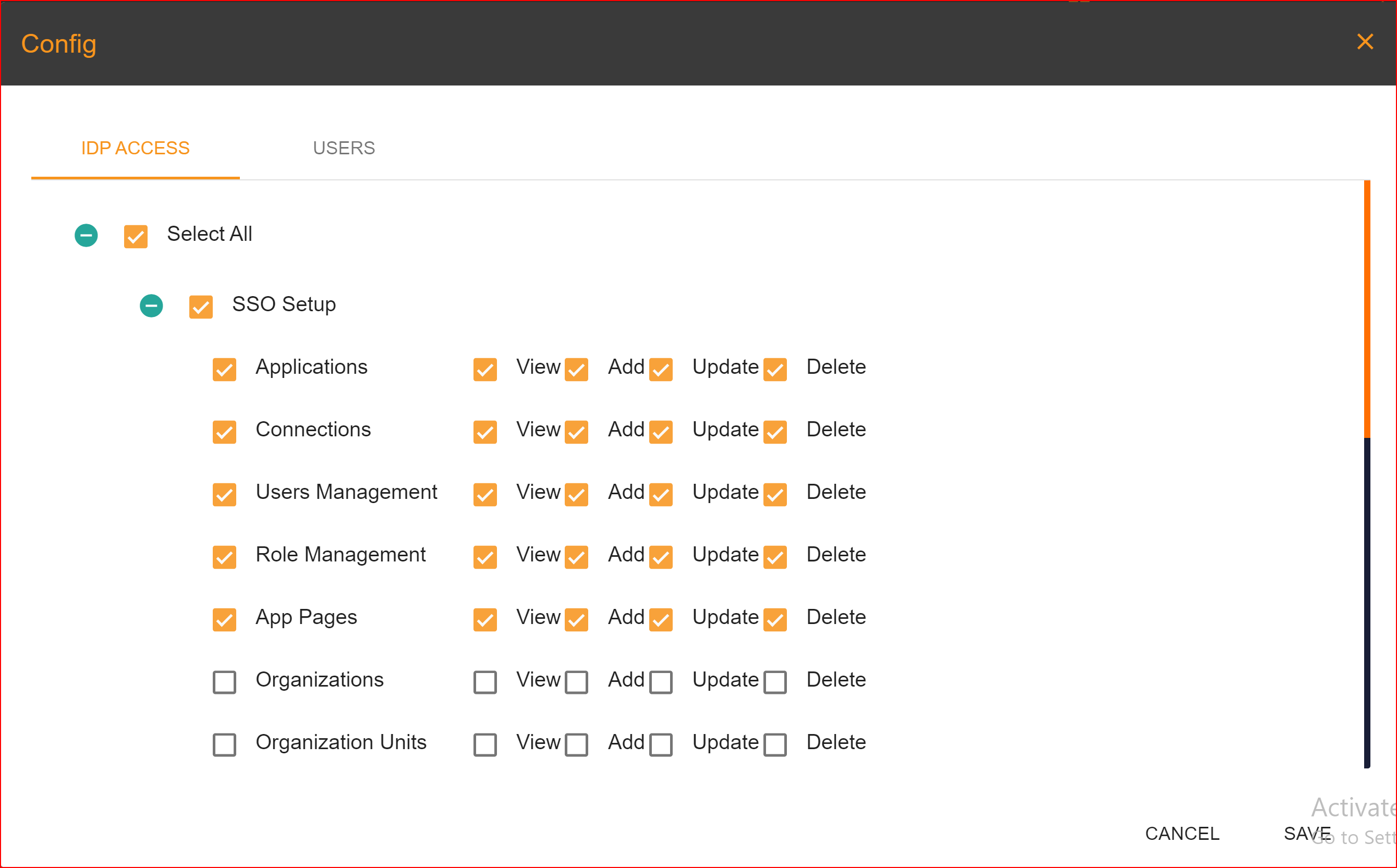Image resolution: width=1397 pixels, height=868 pixels.
Task: Disable View permission for Applications
Action: point(484,369)
